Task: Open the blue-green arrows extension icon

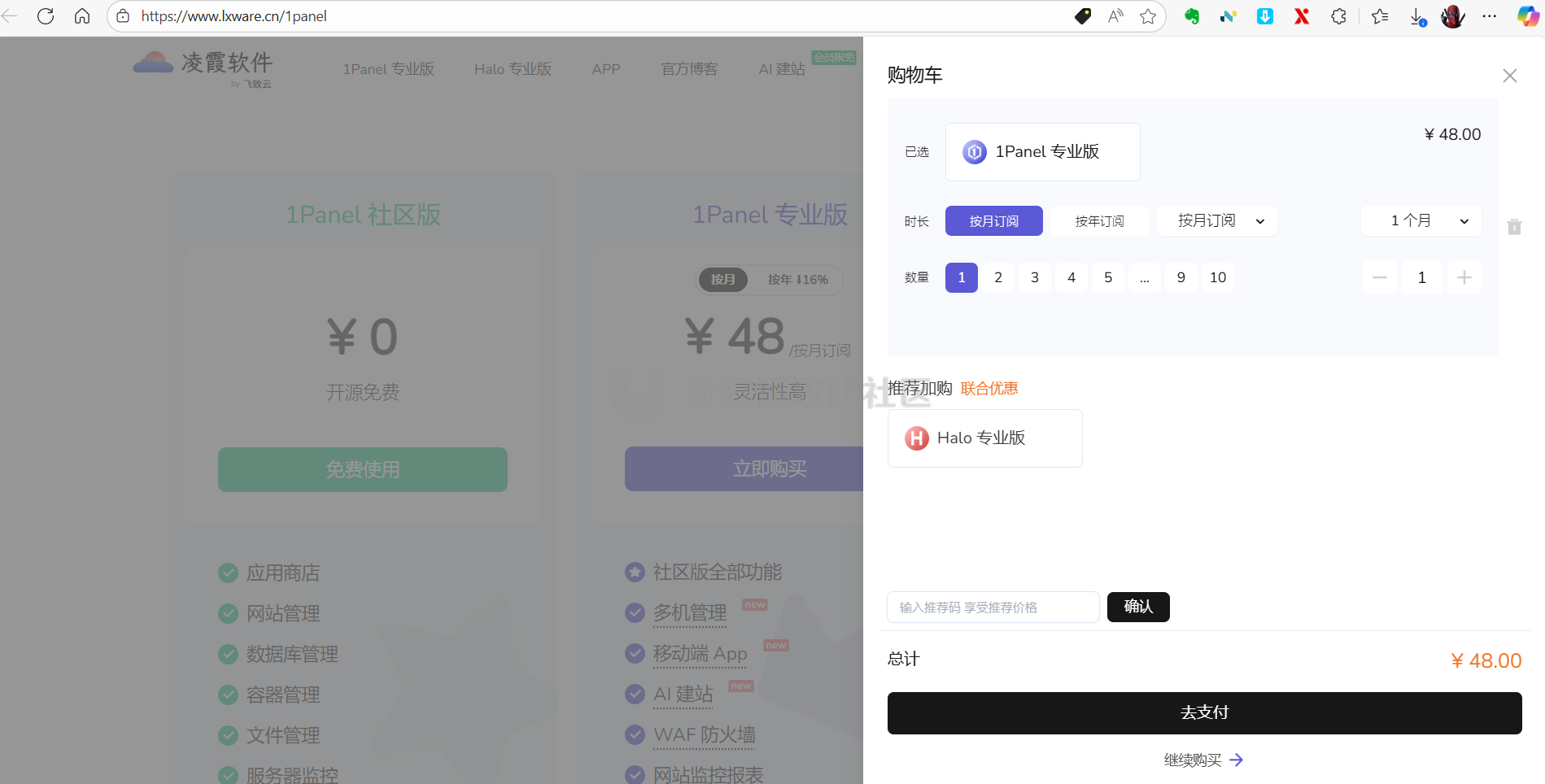Action: tap(1229, 16)
